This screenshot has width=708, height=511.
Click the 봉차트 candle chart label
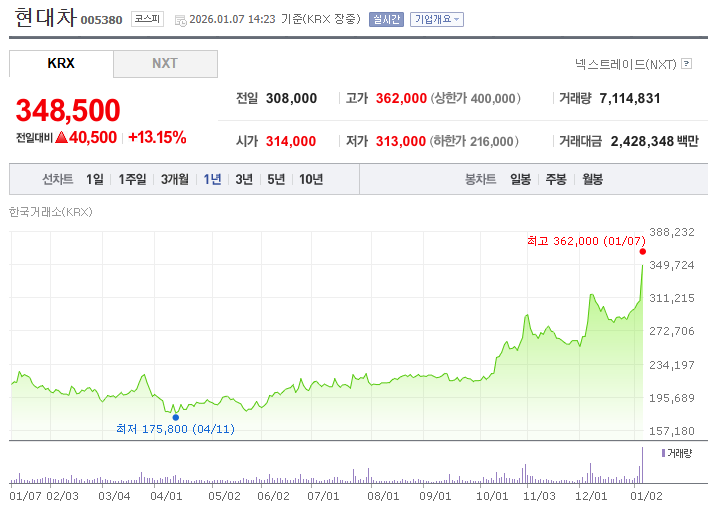point(480,179)
